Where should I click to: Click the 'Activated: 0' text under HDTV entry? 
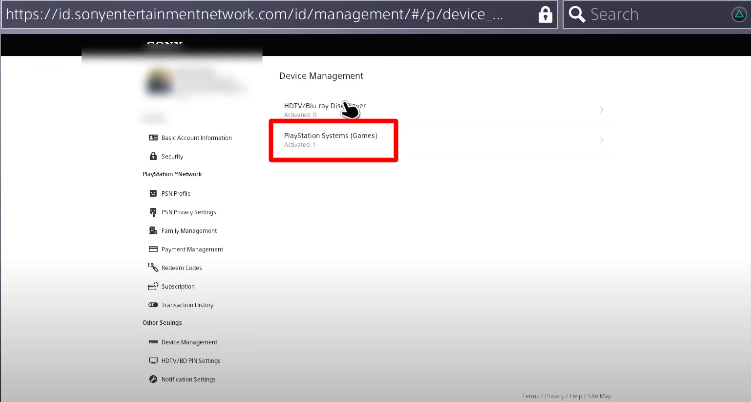(x=300, y=115)
